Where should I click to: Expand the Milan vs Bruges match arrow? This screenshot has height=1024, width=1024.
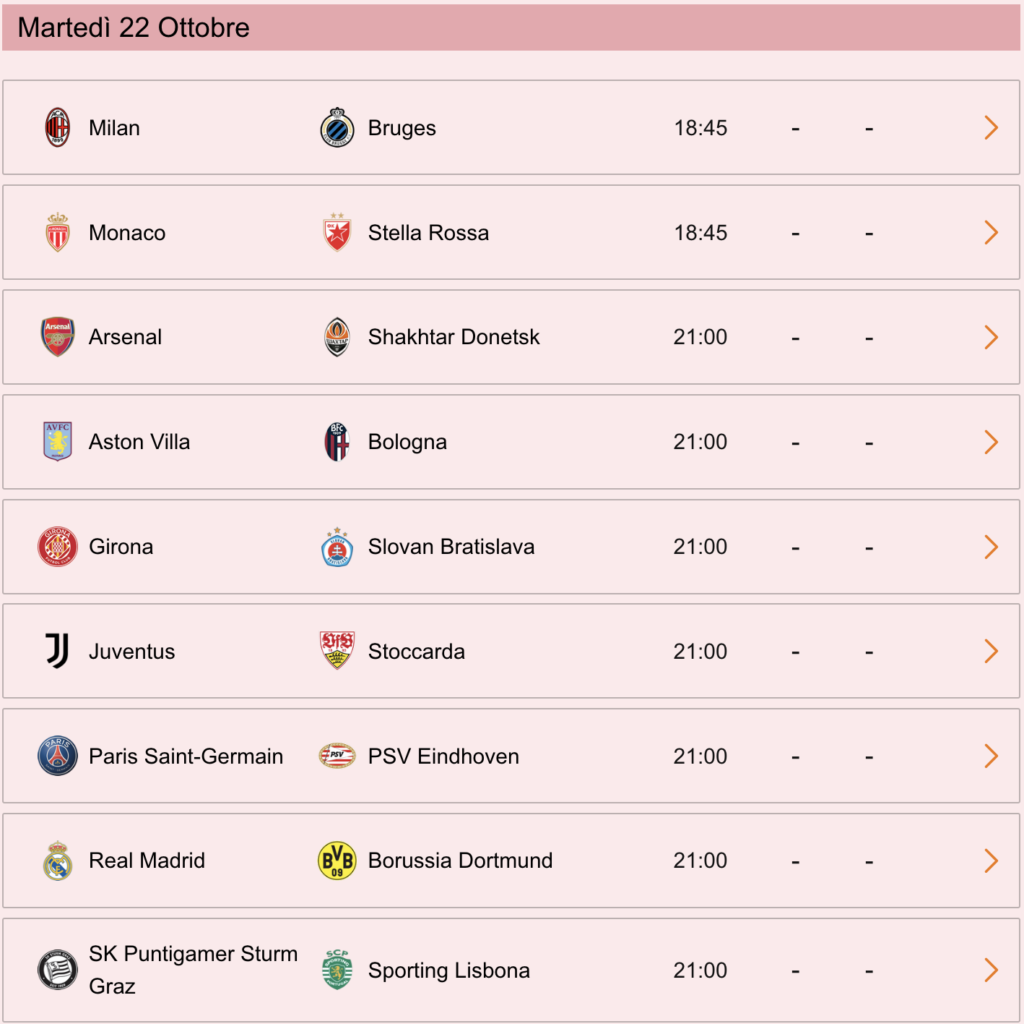991,127
